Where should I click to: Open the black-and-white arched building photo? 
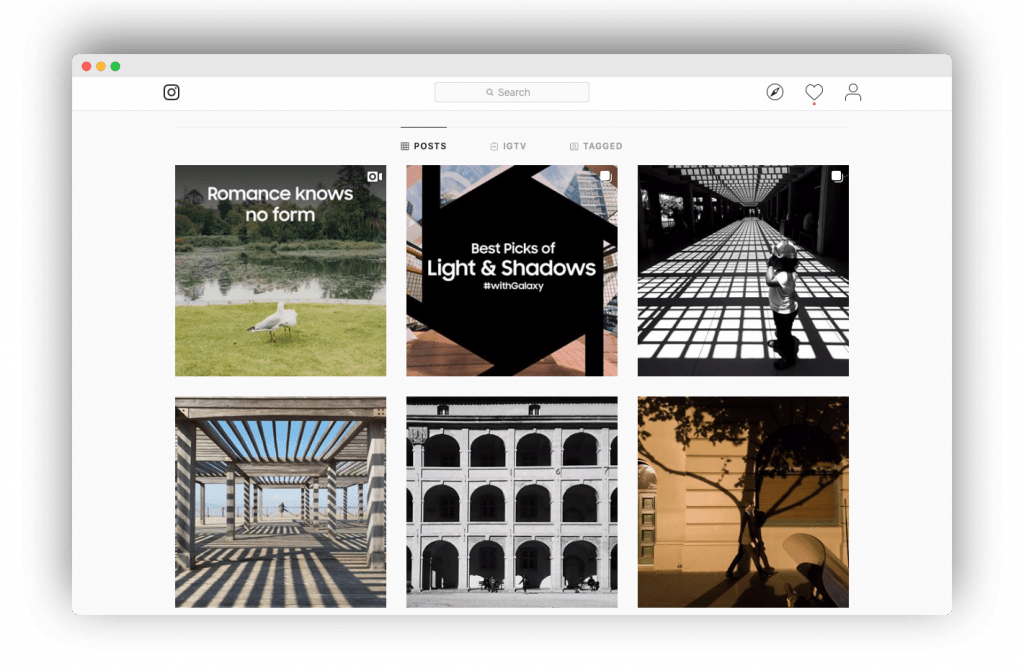click(x=511, y=502)
